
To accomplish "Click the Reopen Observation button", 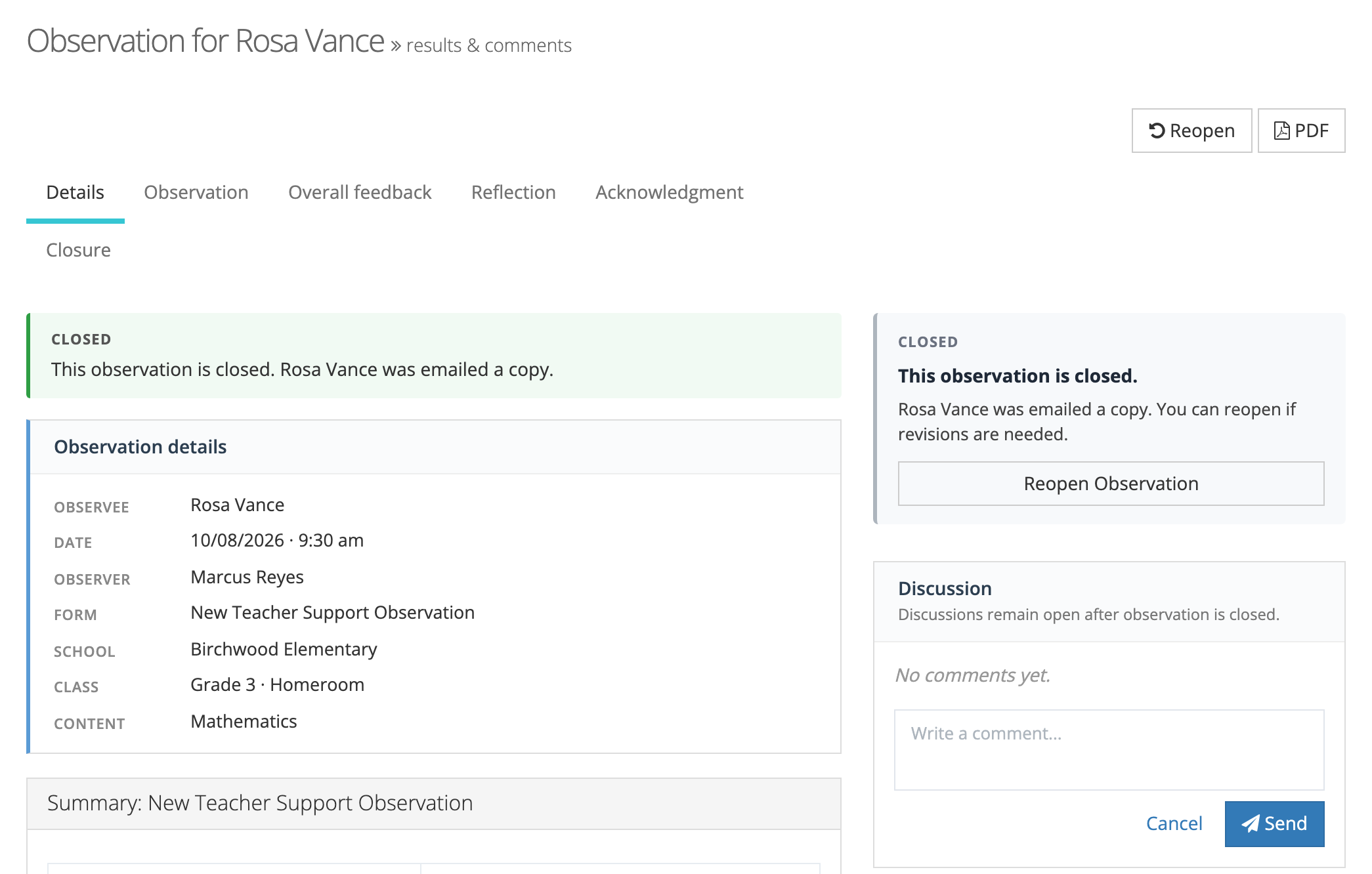I will pyautogui.click(x=1111, y=484).
